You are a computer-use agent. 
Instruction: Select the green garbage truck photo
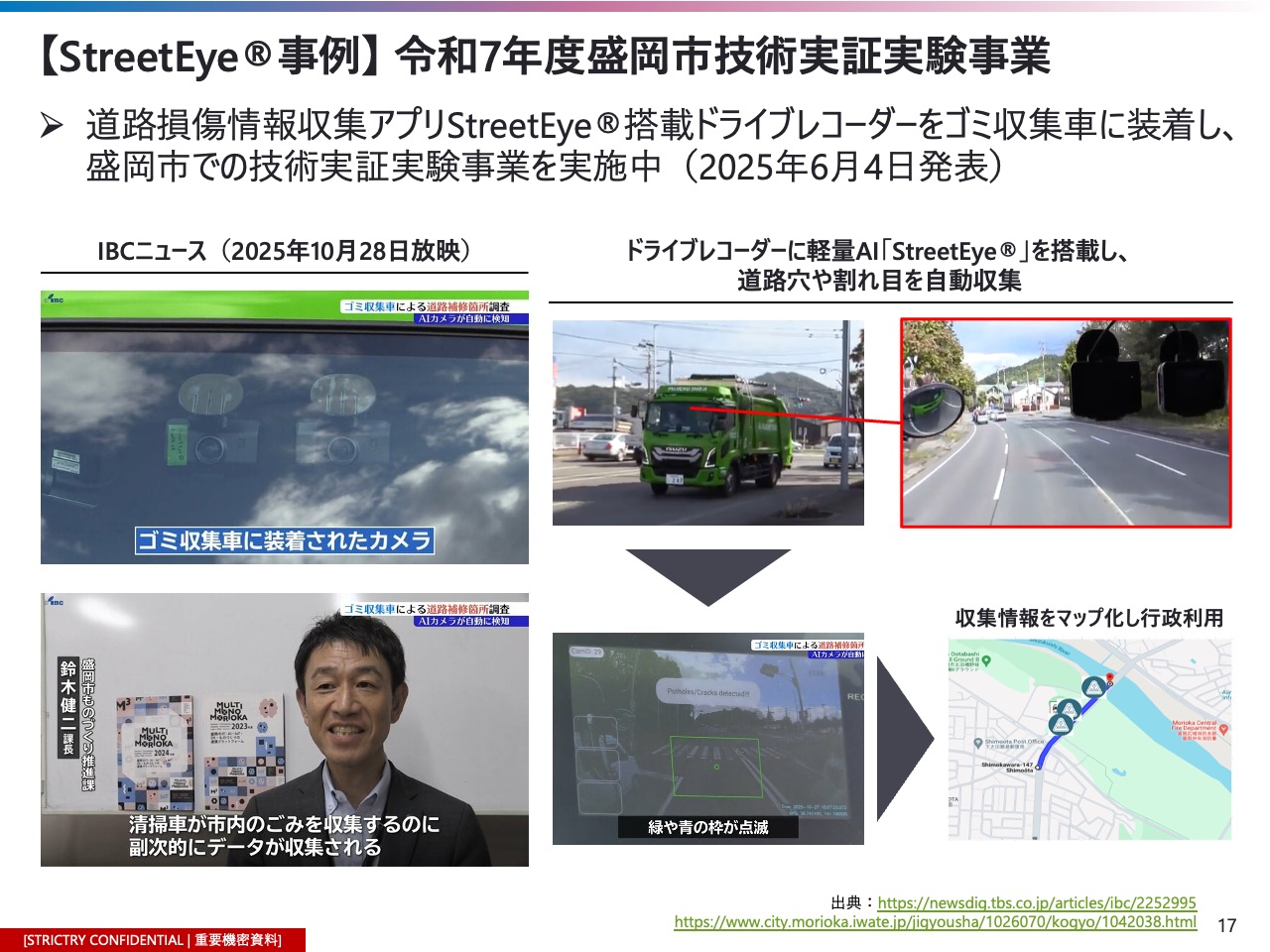click(x=707, y=422)
